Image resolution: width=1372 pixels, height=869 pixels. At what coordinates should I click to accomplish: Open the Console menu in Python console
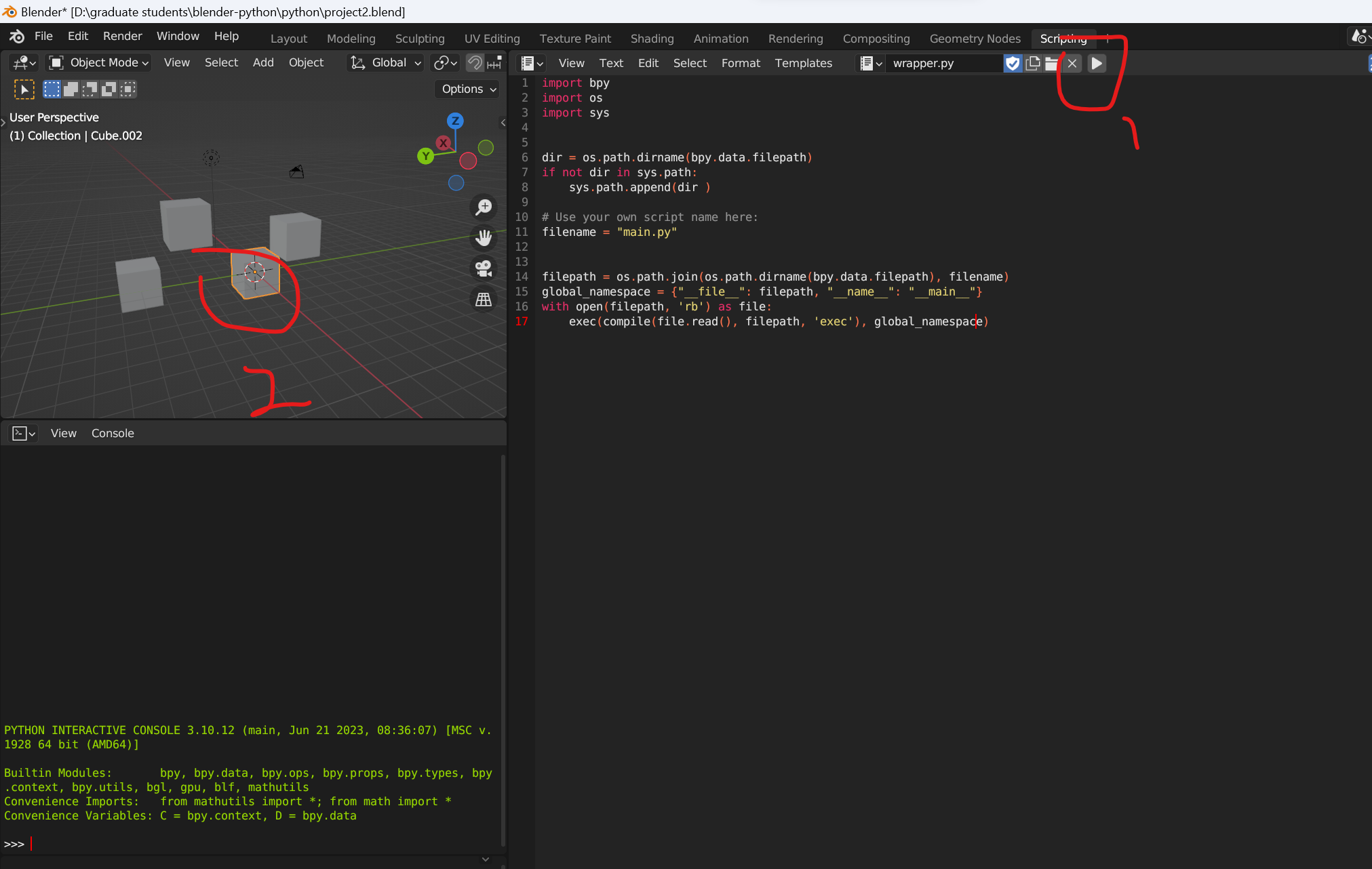[113, 433]
